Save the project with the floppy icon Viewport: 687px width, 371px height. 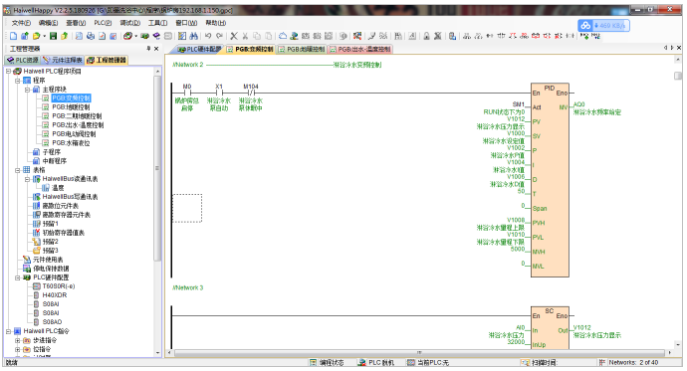coord(53,36)
